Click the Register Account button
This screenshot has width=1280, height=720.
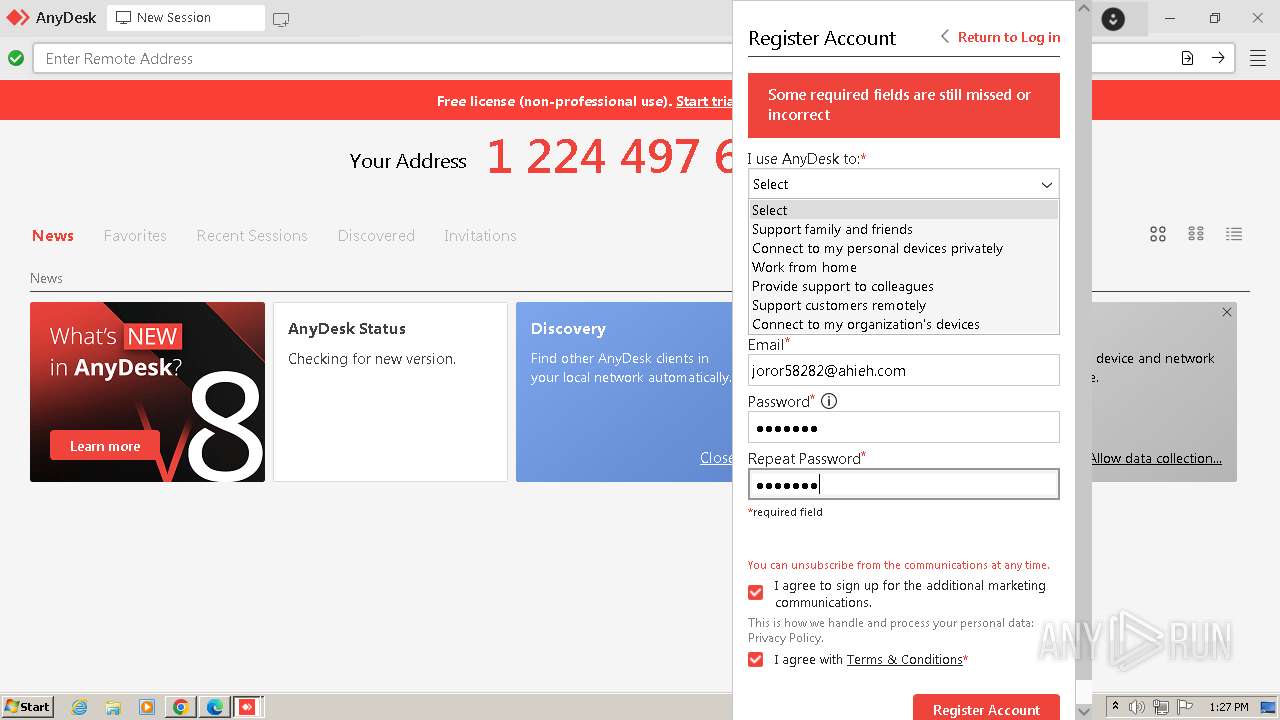point(986,708)
